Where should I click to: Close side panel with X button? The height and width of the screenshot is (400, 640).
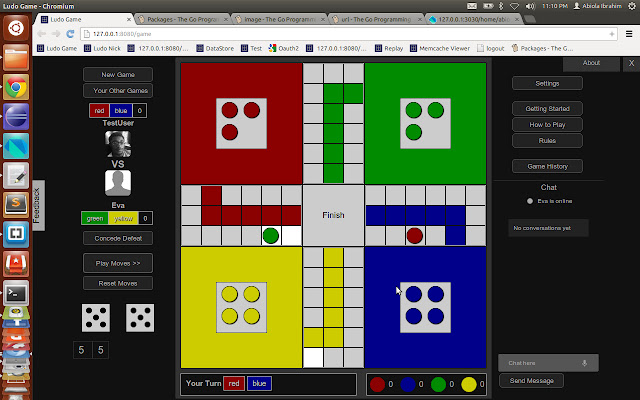(x=631, y=63)
